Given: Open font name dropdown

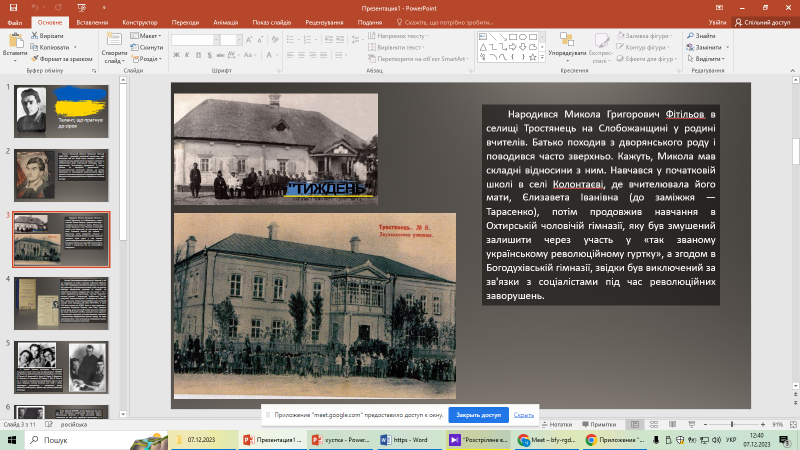Looking at the screenshot, I should (216, 40).
